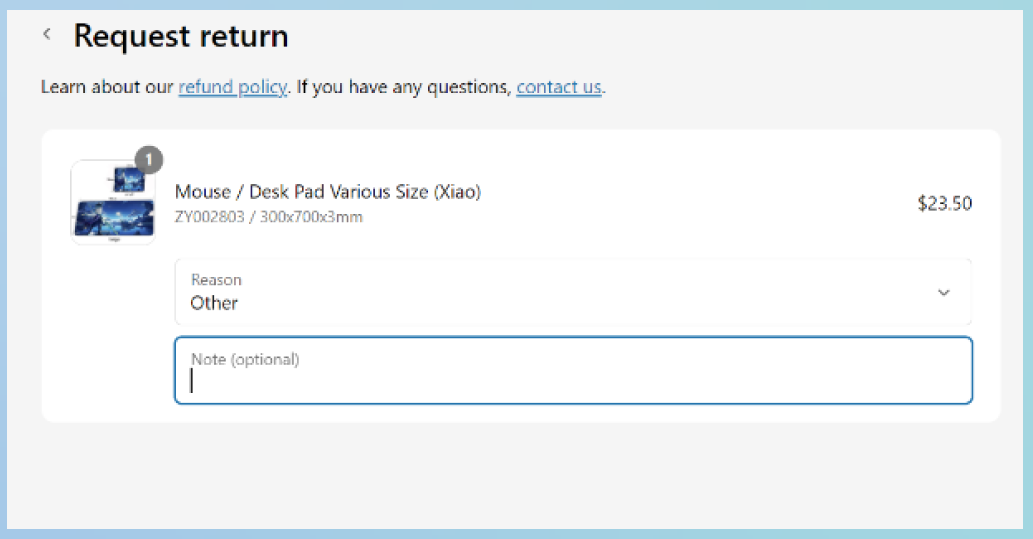Click the 'Learn about our' intro text

107,87
